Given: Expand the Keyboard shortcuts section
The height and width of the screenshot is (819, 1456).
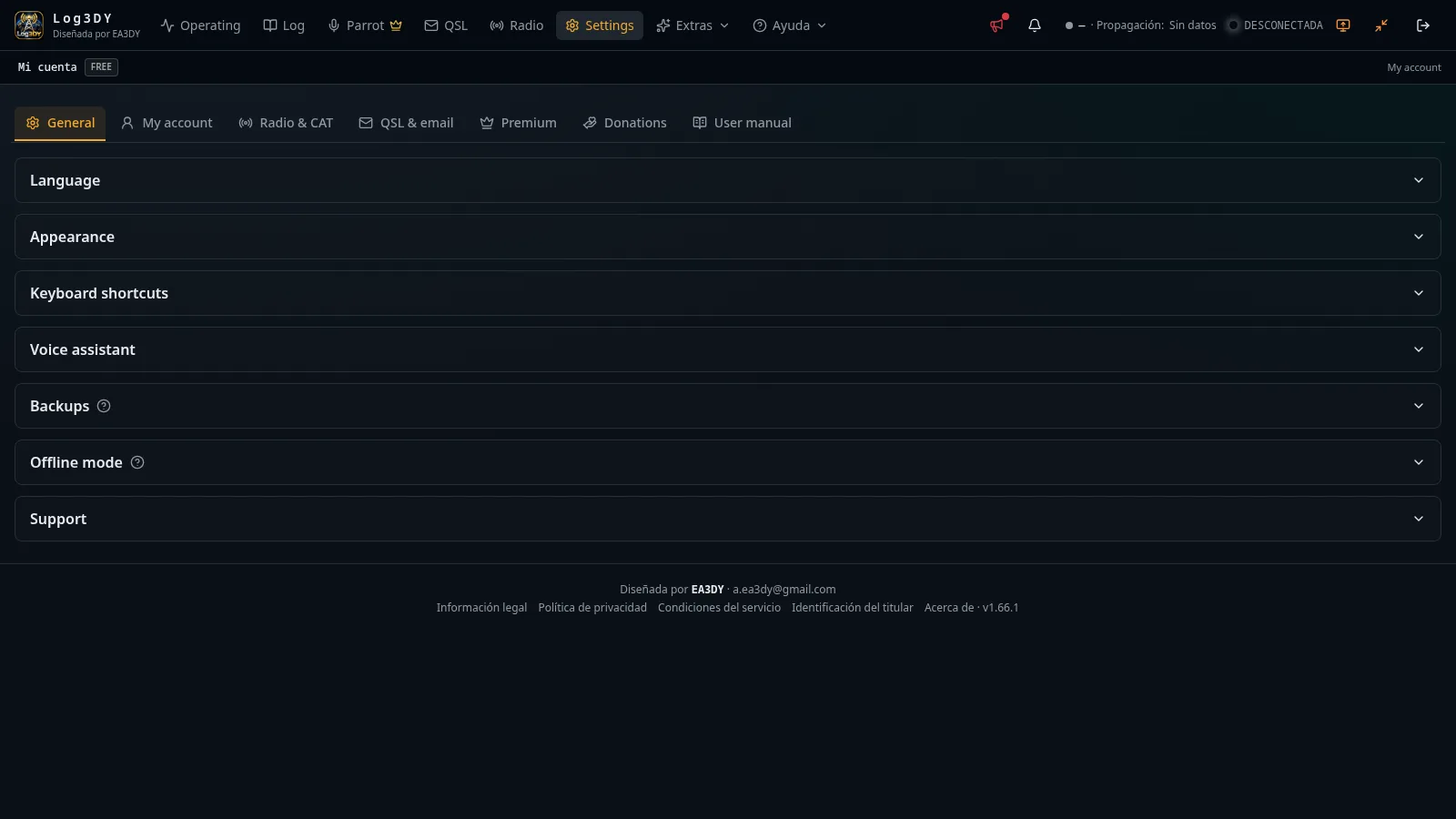Looking at the screenshot, I should (x=728, y=293).
